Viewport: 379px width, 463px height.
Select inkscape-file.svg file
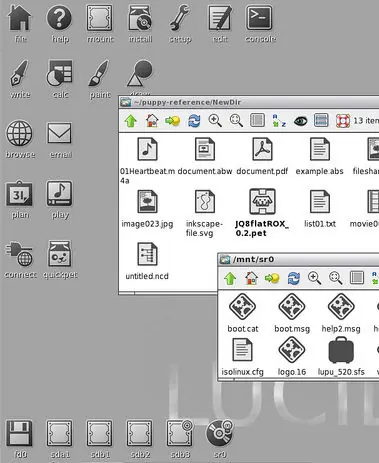204,213
